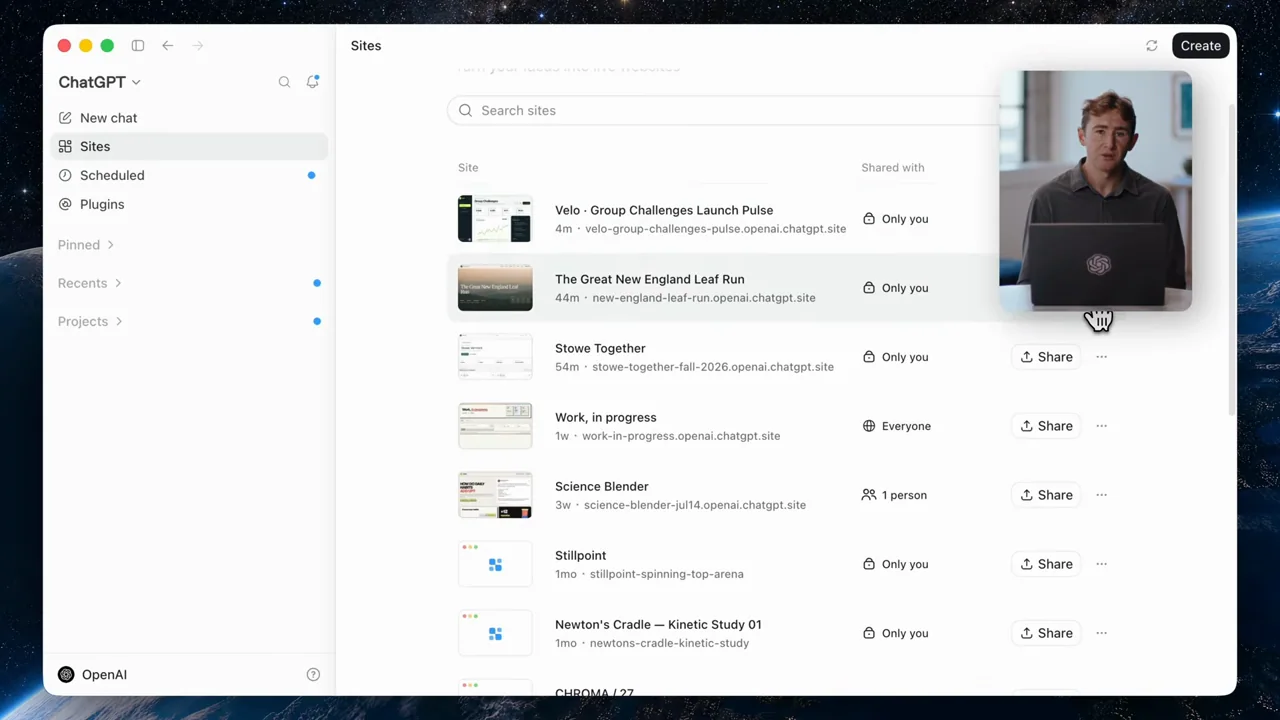Share the Science Blender site
Screen dimensions: 1280x720
[1046, 495]
